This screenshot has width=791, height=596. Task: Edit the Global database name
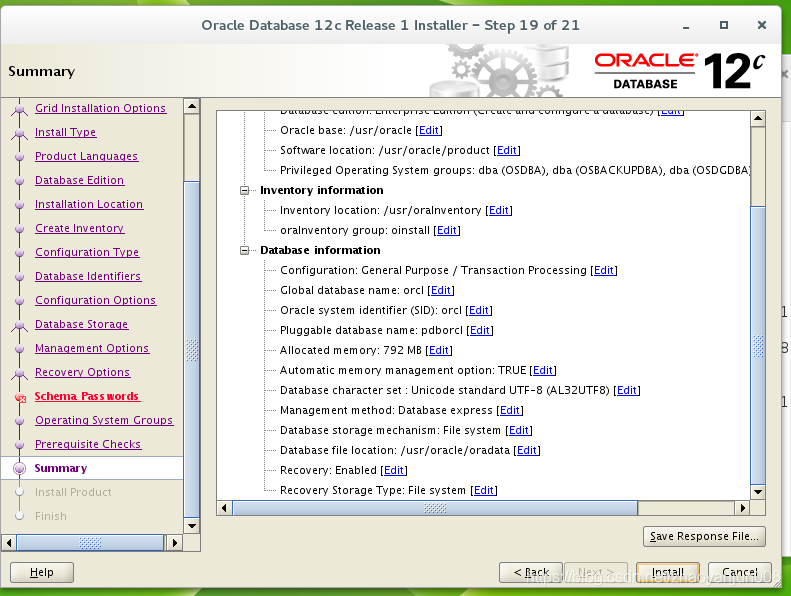coord(440,290)
